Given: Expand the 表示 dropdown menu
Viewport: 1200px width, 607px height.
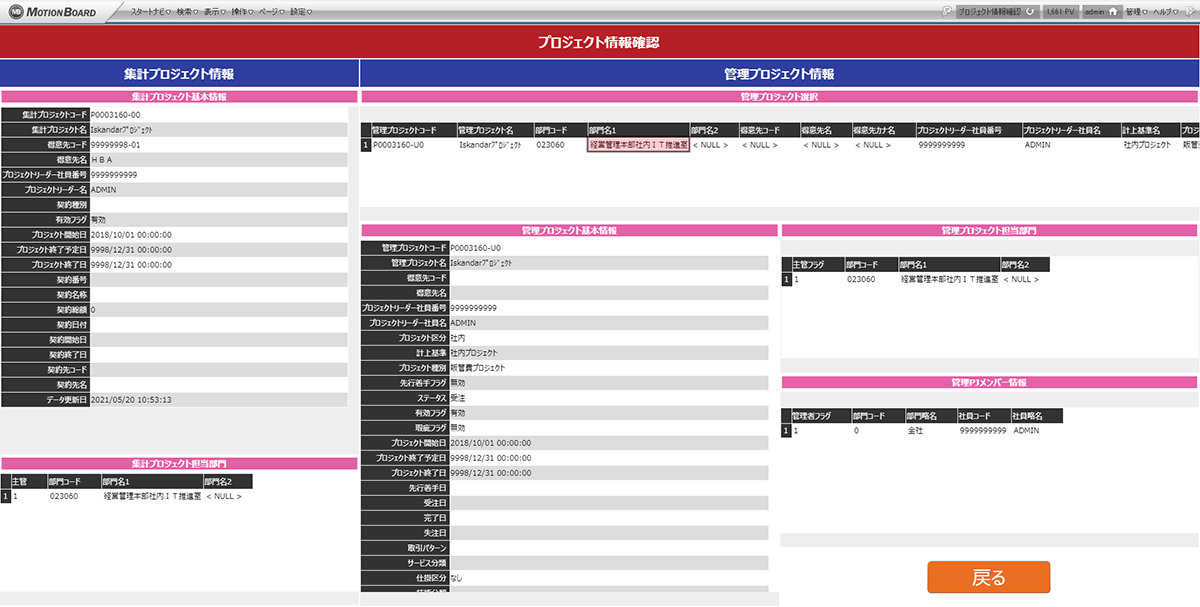Looking at the screenshot, I should coord(215,12).
